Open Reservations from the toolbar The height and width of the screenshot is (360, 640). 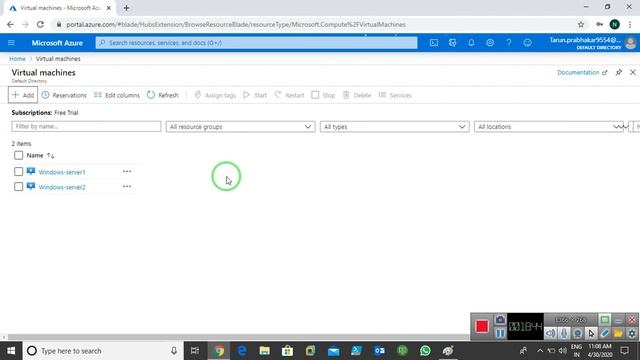click(64, 95)
